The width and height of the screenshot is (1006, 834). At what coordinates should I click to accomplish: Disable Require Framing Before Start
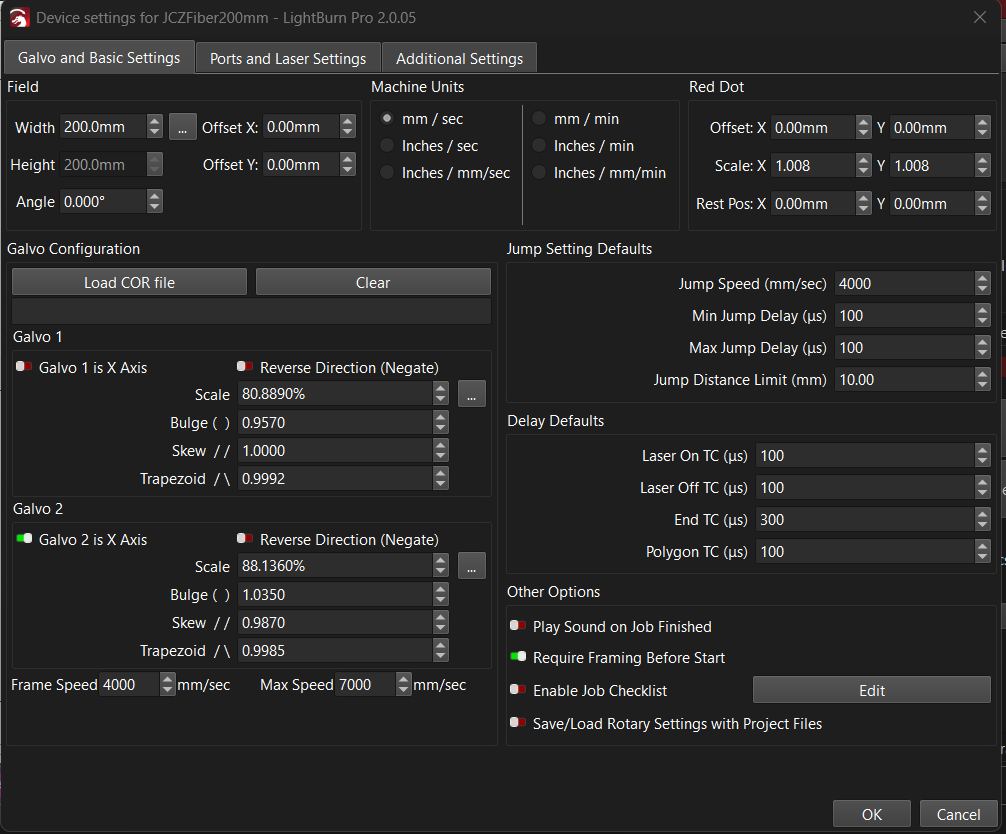point(518,658)
